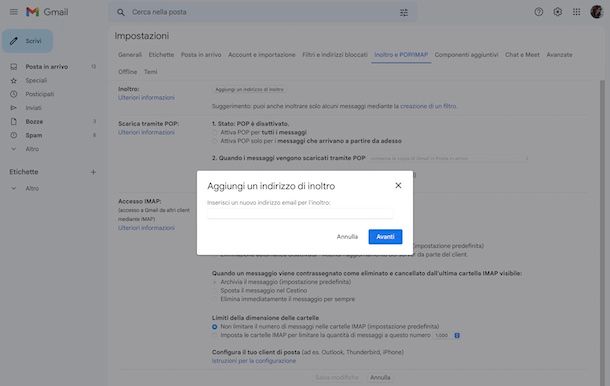Open Ulteriori informazioni under Scarica tramite POP

146,132
